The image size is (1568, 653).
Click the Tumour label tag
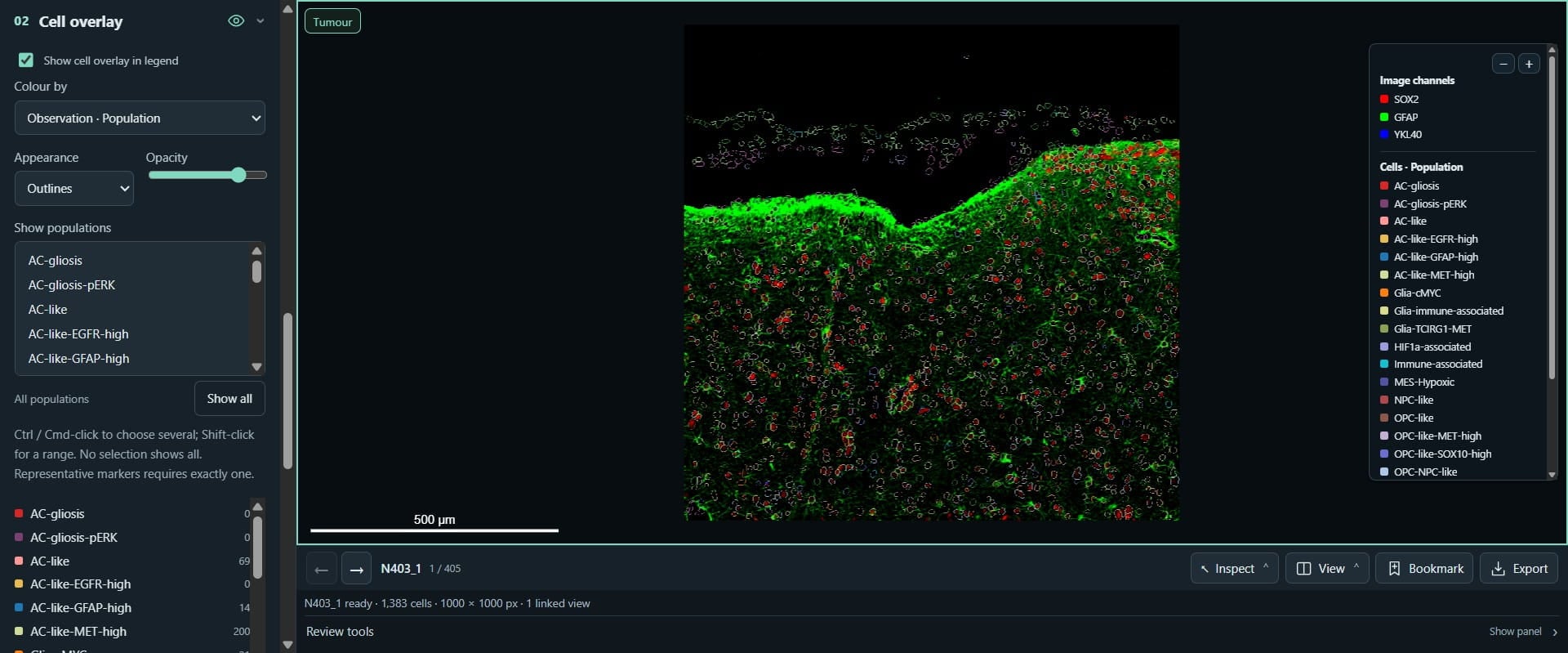pos(332,22)
